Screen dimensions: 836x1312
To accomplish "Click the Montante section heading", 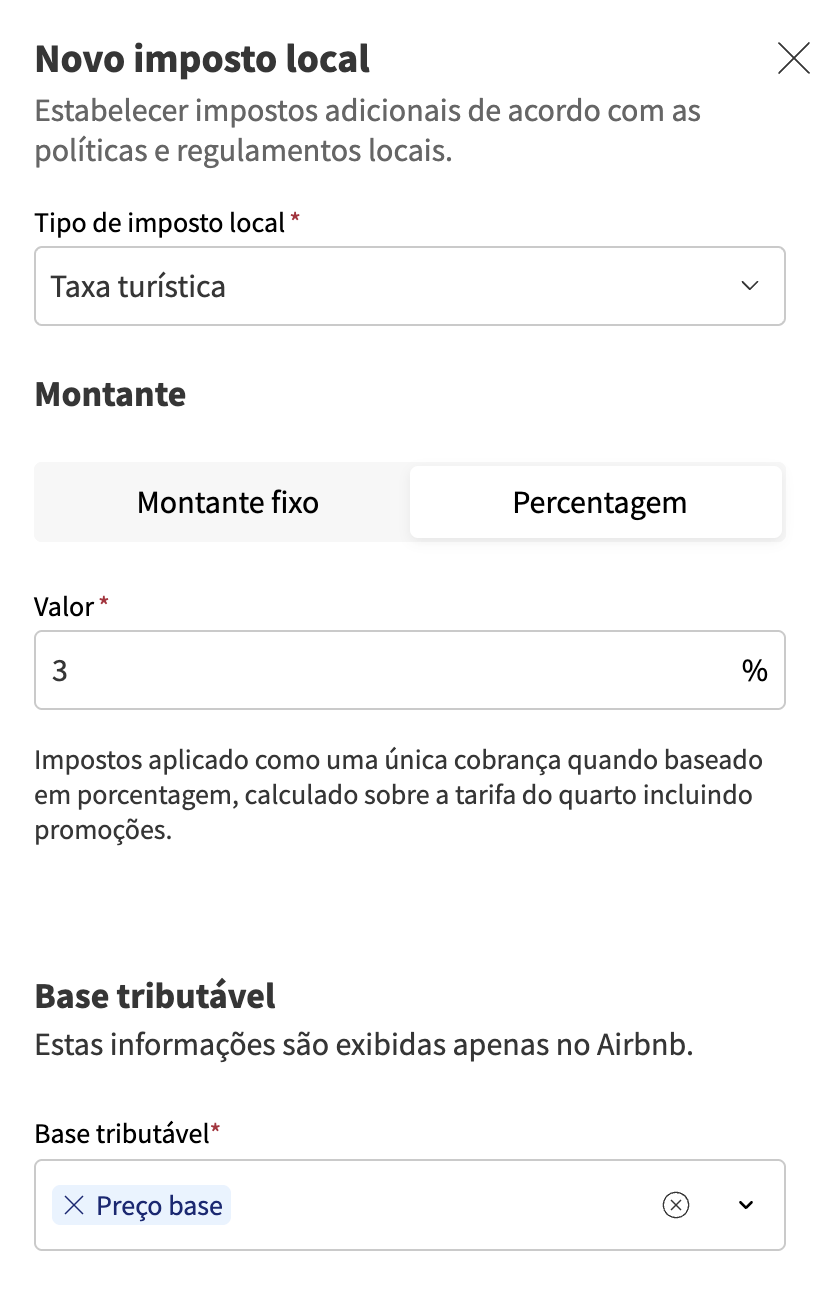I will click(110, 394).
